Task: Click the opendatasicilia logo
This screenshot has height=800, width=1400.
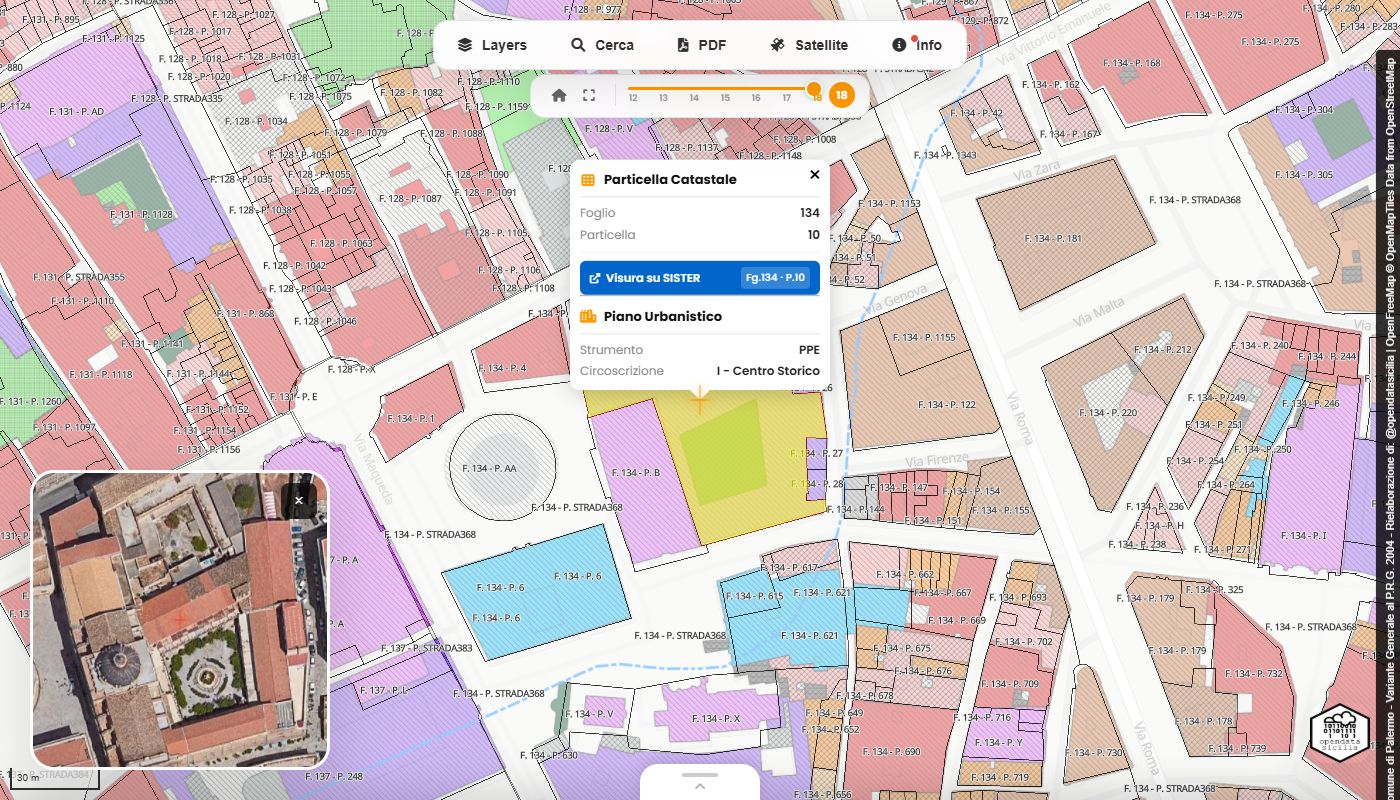Action: click(1339, 734)
